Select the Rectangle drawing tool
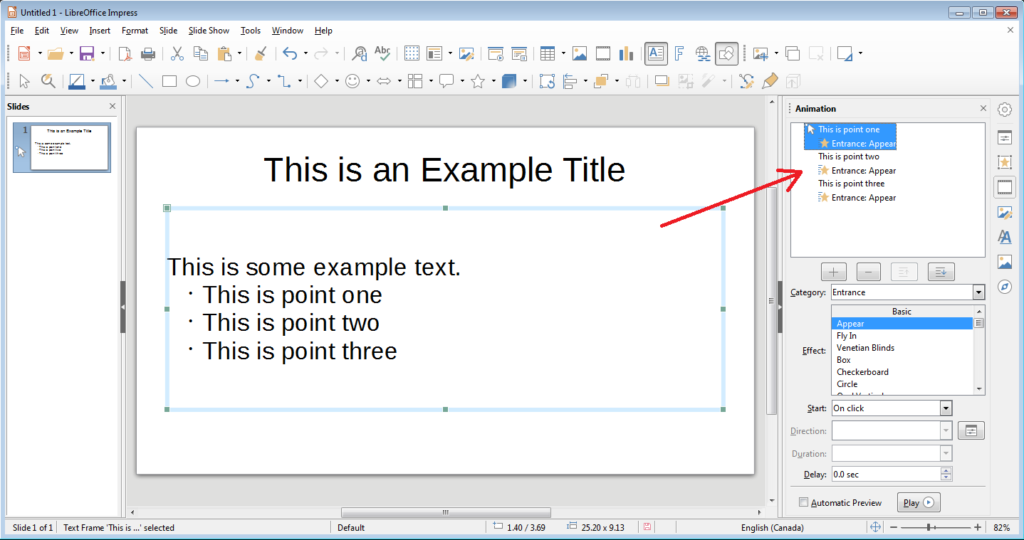The image size is (1024, 540). coord(170,81)
